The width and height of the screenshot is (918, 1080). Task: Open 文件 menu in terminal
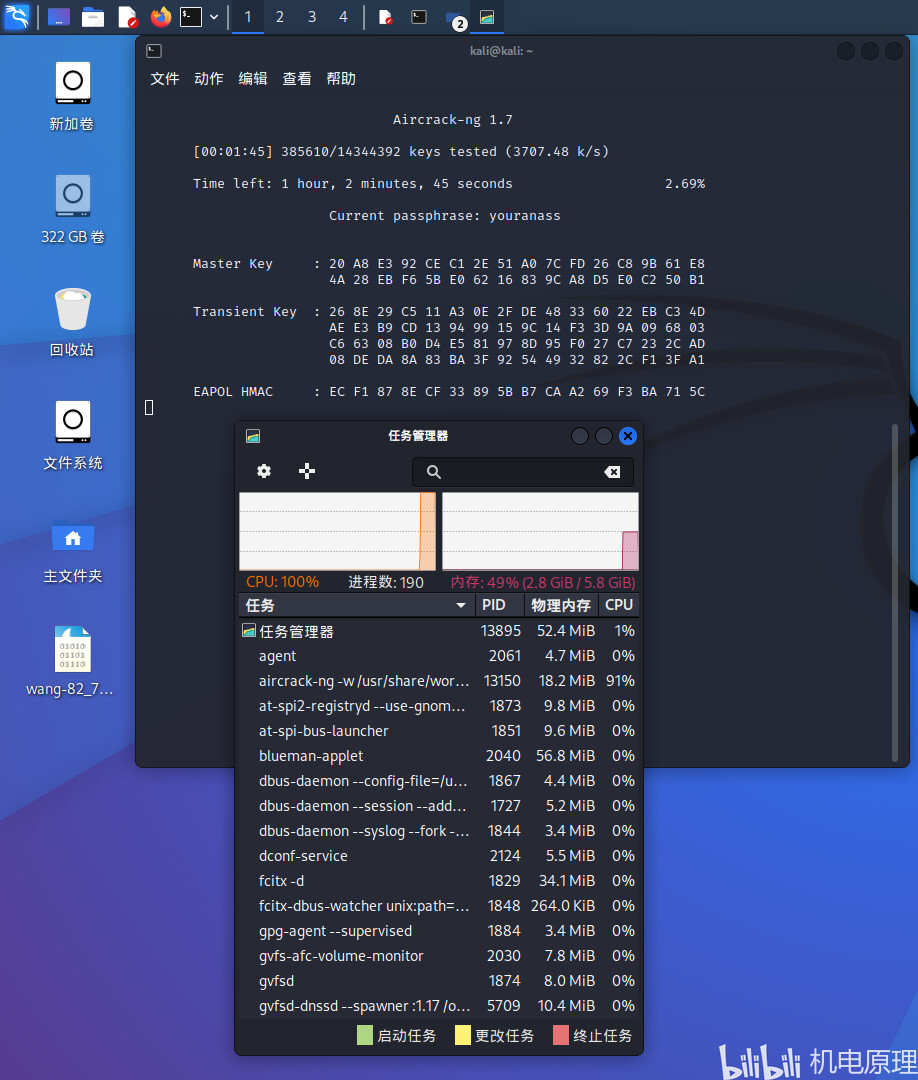coord(165,79)
